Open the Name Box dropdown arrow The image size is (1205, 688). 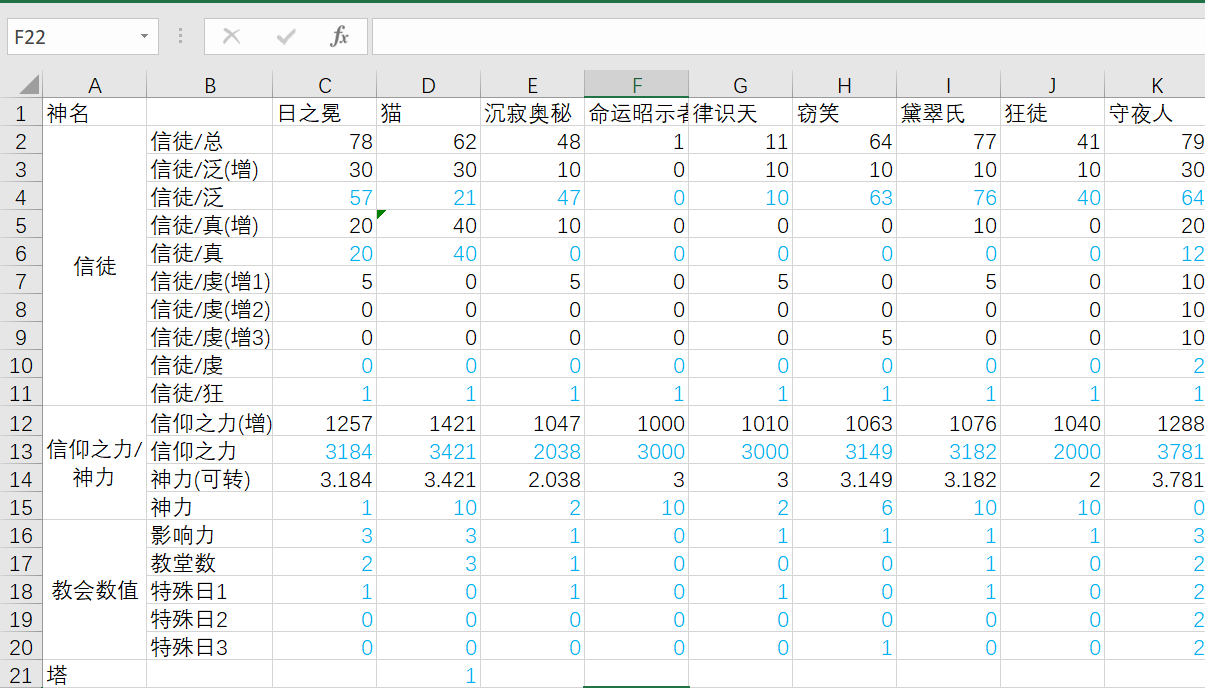pos(145,37)
